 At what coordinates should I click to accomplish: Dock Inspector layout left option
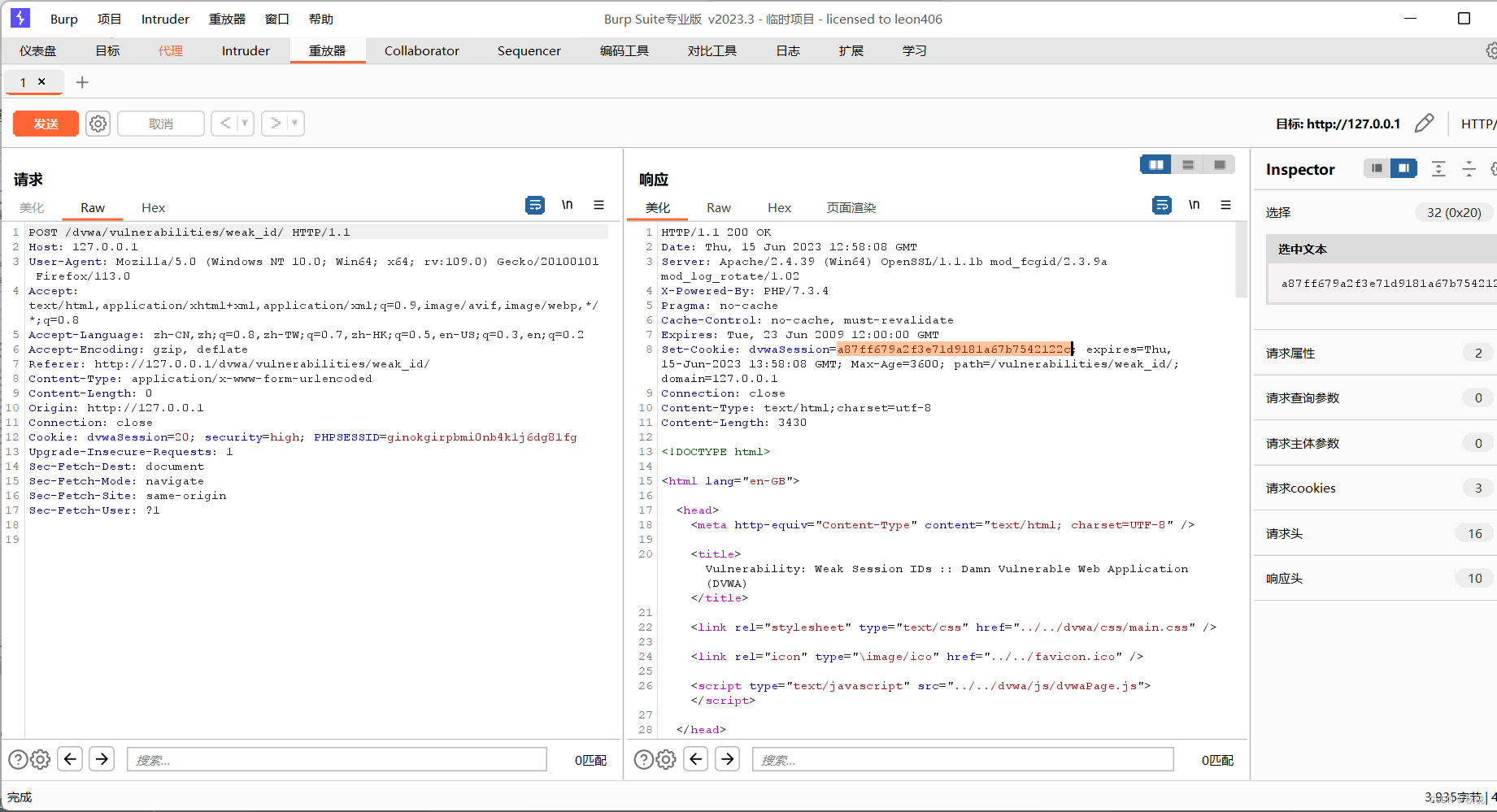(1377, 168)
